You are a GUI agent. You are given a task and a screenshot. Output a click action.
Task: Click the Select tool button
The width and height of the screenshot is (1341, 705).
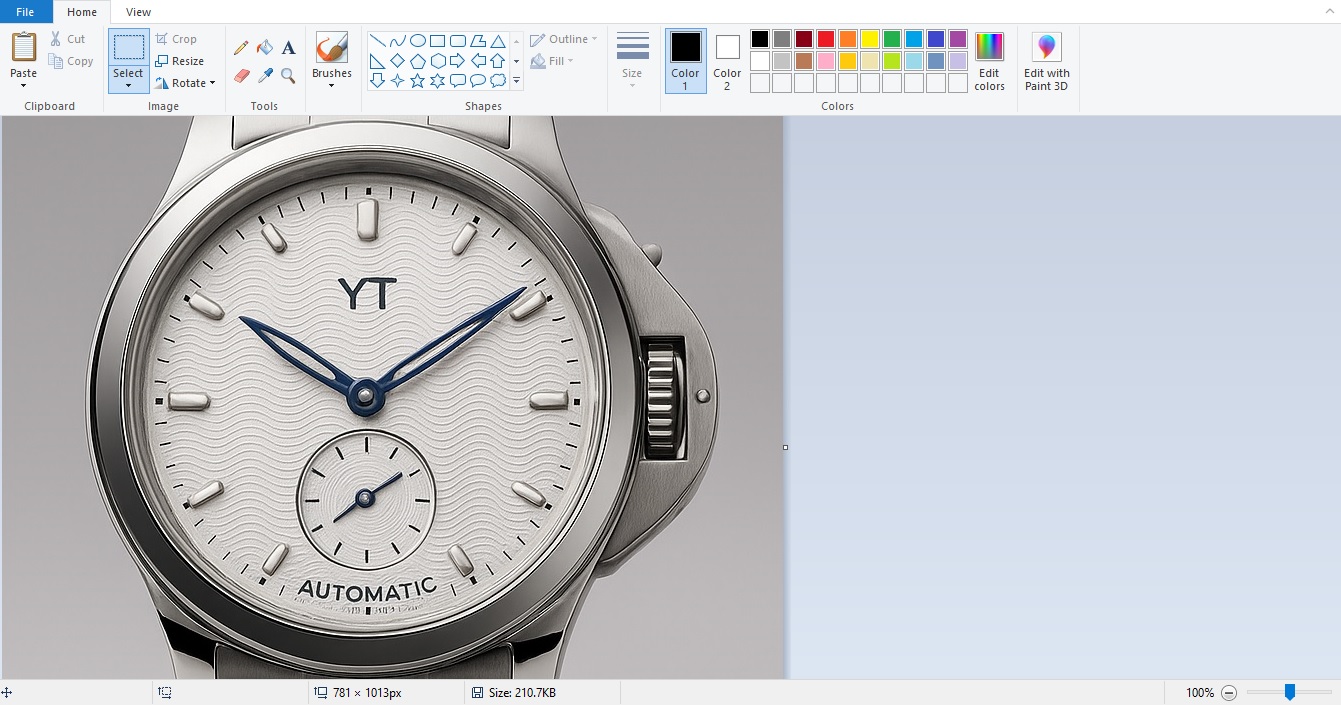pyautogui.click(x=128, y=48)
